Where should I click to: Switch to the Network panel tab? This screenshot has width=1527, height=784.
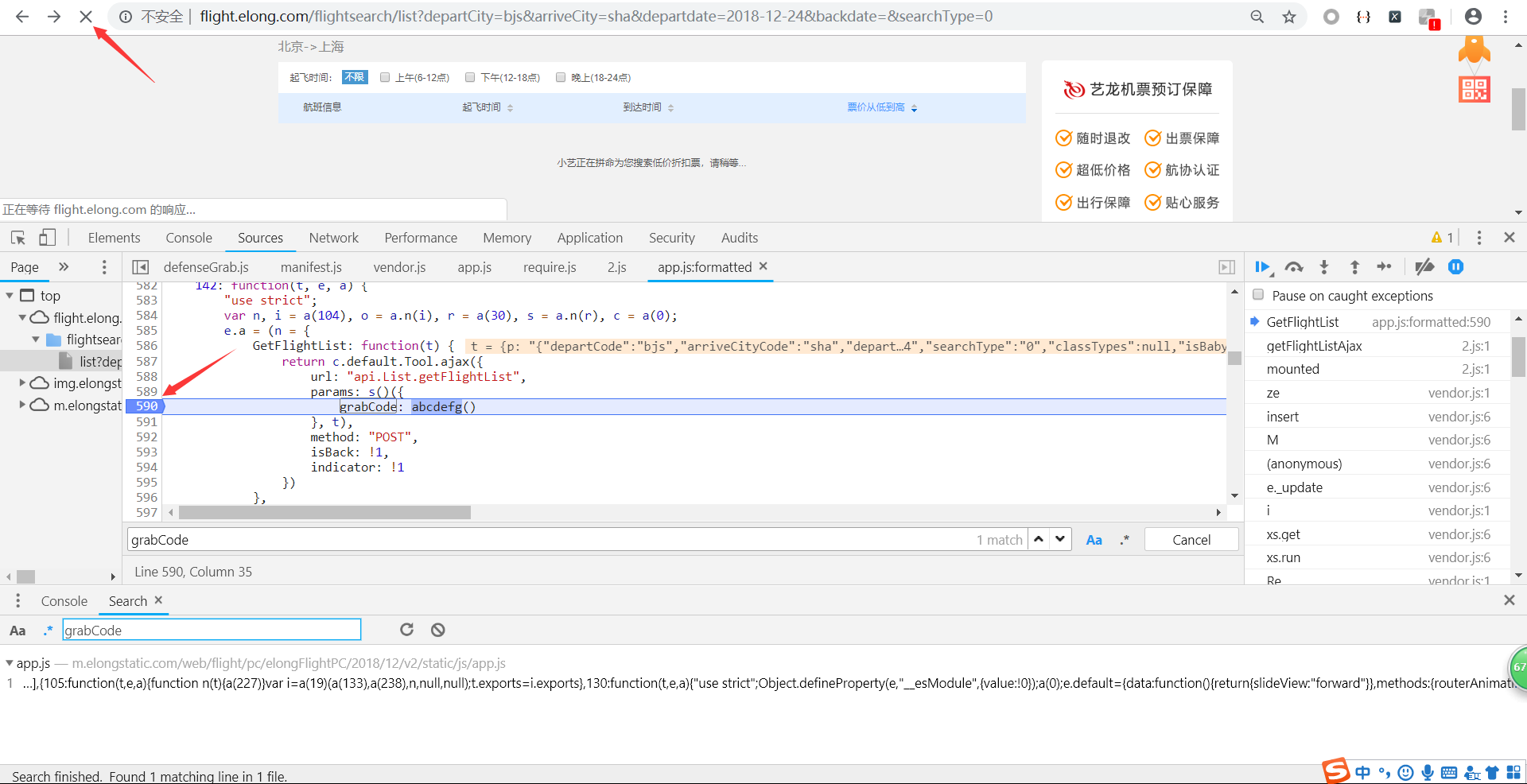[x=333, y=238]
